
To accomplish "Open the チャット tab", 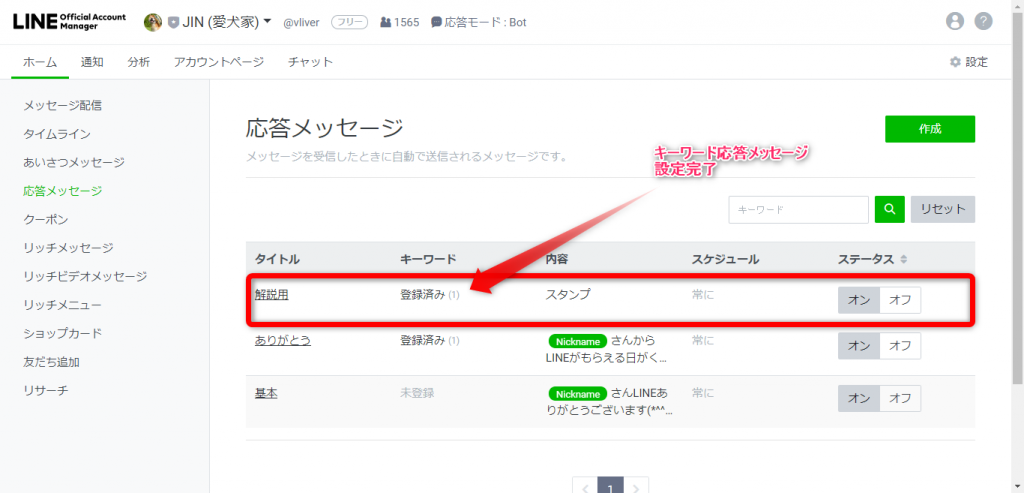I will coord(310,62).
